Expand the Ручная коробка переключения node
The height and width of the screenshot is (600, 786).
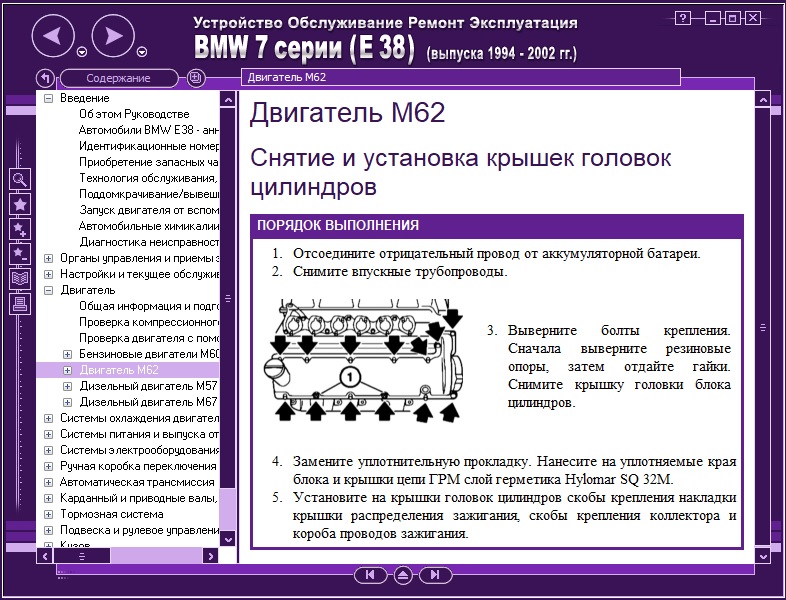point(49,466)
